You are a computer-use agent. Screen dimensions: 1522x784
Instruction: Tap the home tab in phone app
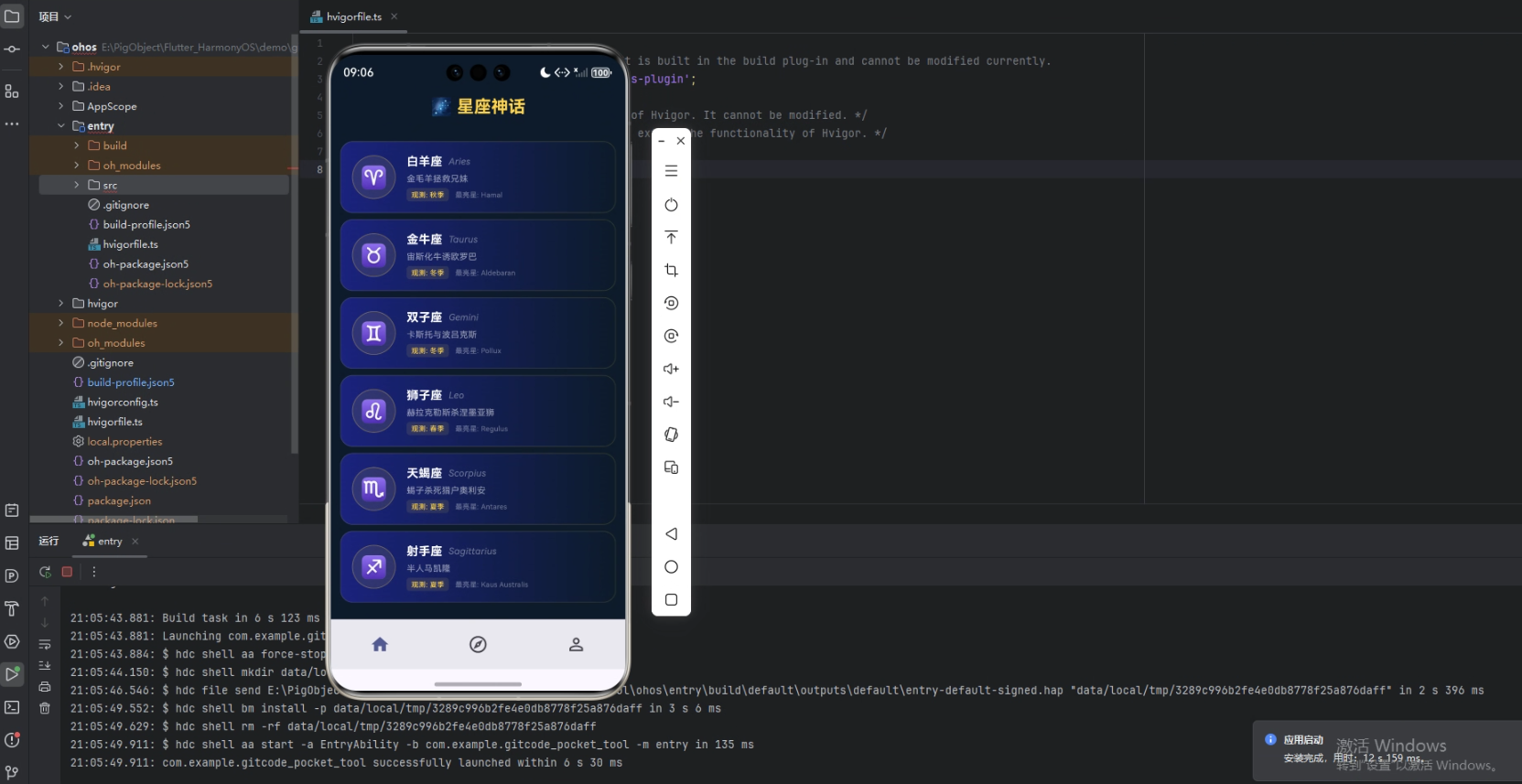pos(380,645)
